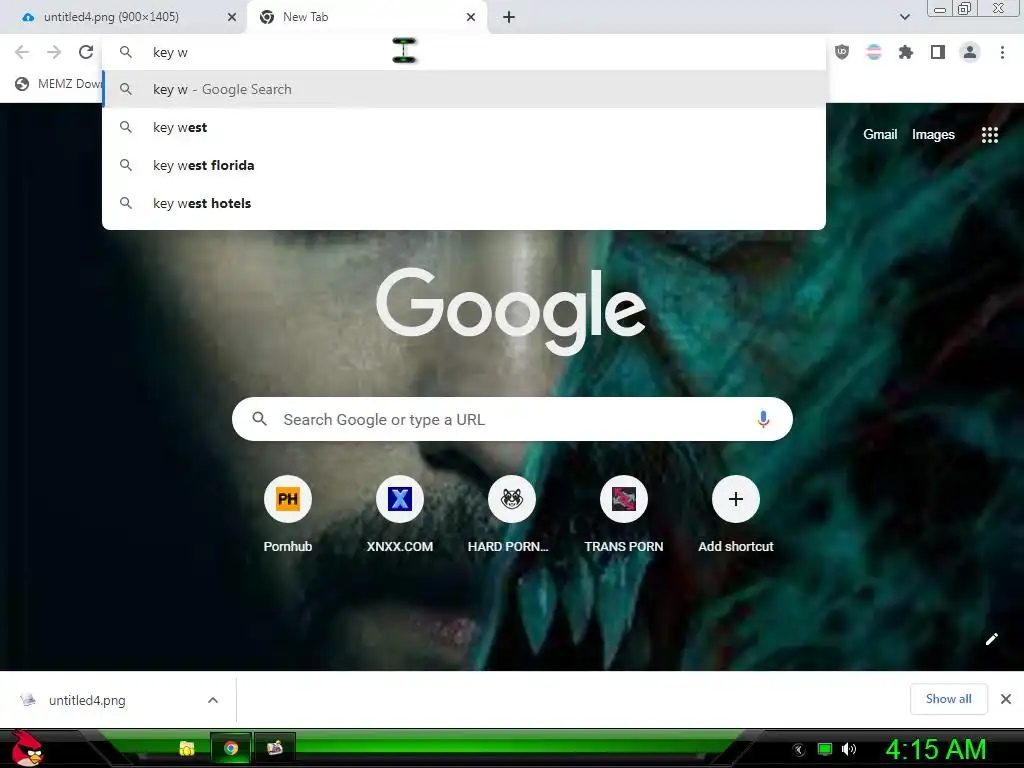Open the file explorer taskbar icon
This screenshot has height=768, width=1024.
pos(187,748)
